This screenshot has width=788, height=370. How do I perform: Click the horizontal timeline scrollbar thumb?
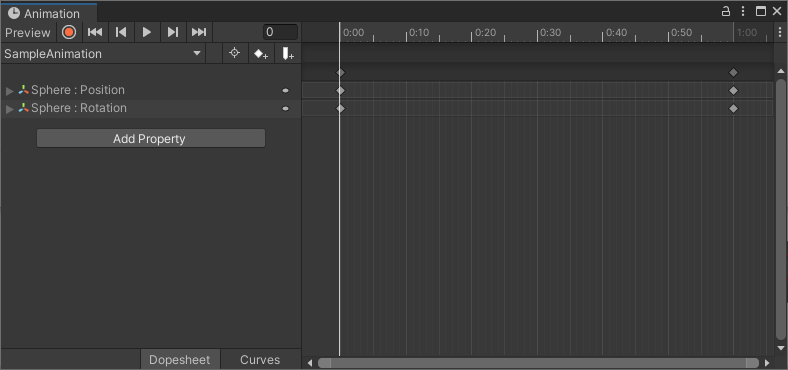point(538,362)
